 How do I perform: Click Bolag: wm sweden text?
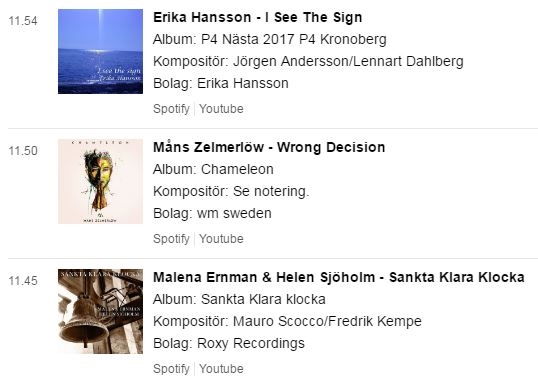(212, 213)
